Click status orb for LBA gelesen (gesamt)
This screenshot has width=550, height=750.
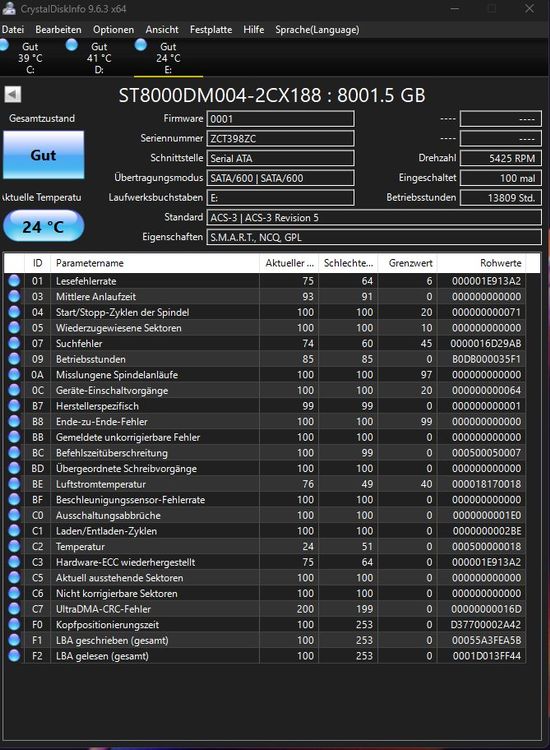(x=14, y=656)
